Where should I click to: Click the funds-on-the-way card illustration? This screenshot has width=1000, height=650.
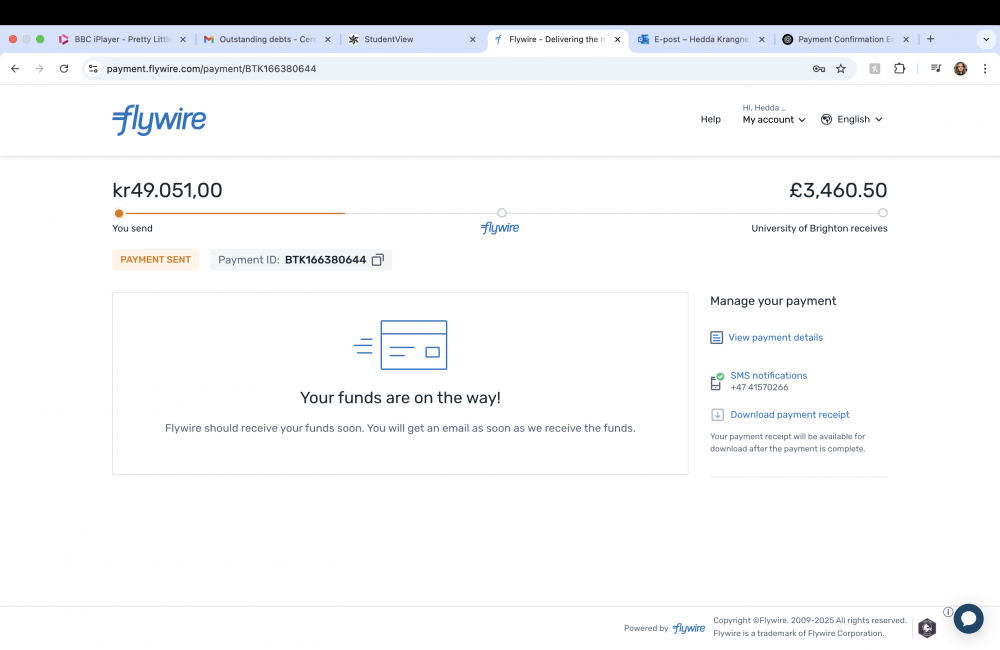401,345
